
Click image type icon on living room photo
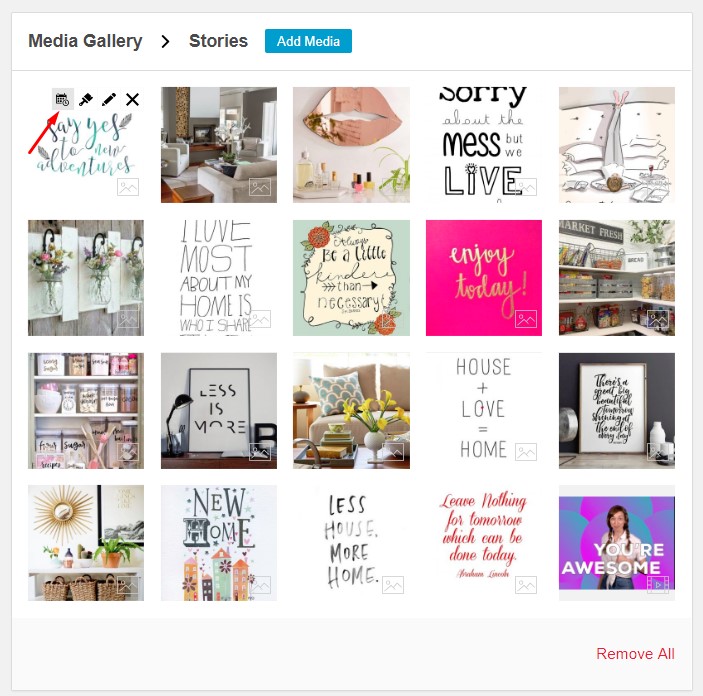pyautogui.click(x=260, y=187)
